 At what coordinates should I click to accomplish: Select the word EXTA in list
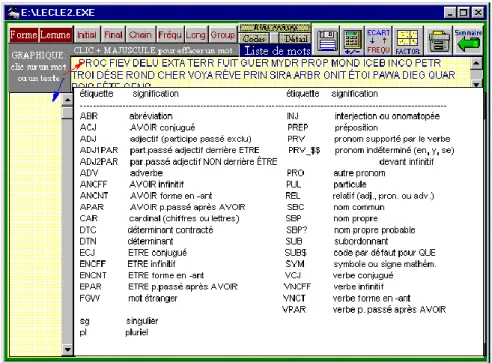[174, 63]
